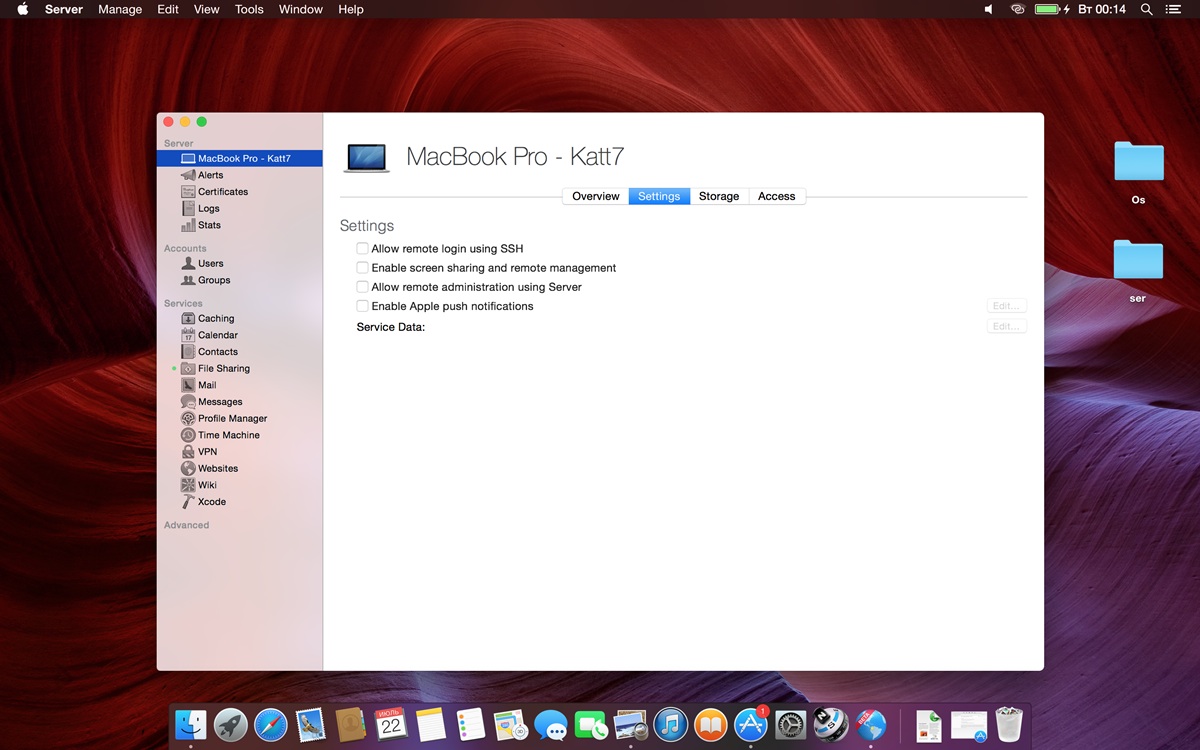The height and width of the screenshot is (750, 1200).
Task: Select the File Sharing service
Action: (216, 369)
